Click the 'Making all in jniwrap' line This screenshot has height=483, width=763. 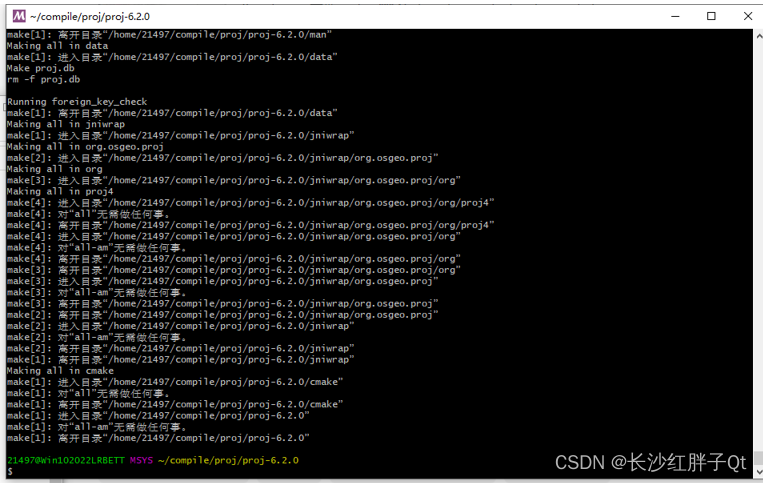coord(66,124)
